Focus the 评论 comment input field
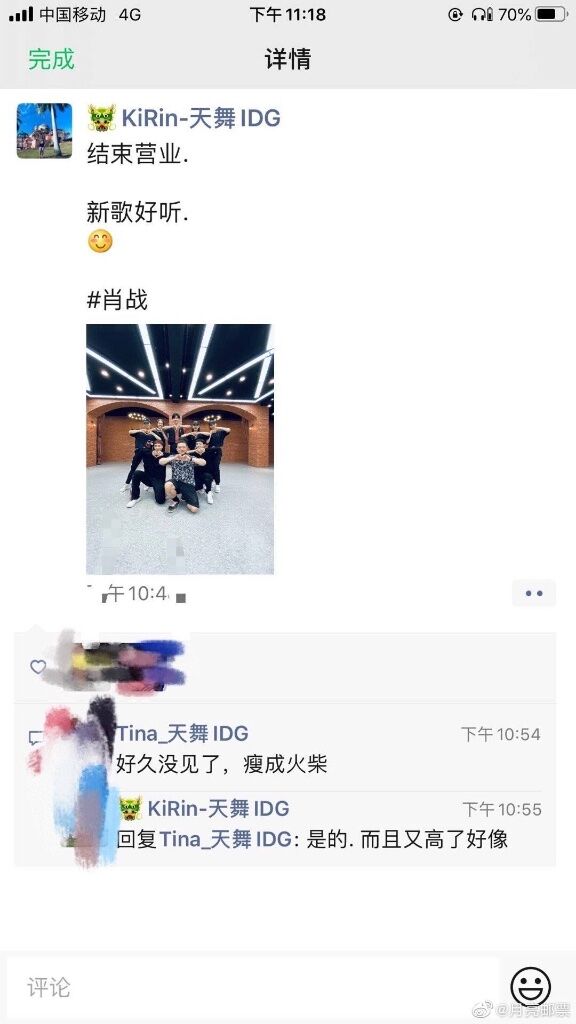The width and height of the screenshot is (576, 1024). pos(252,987)
